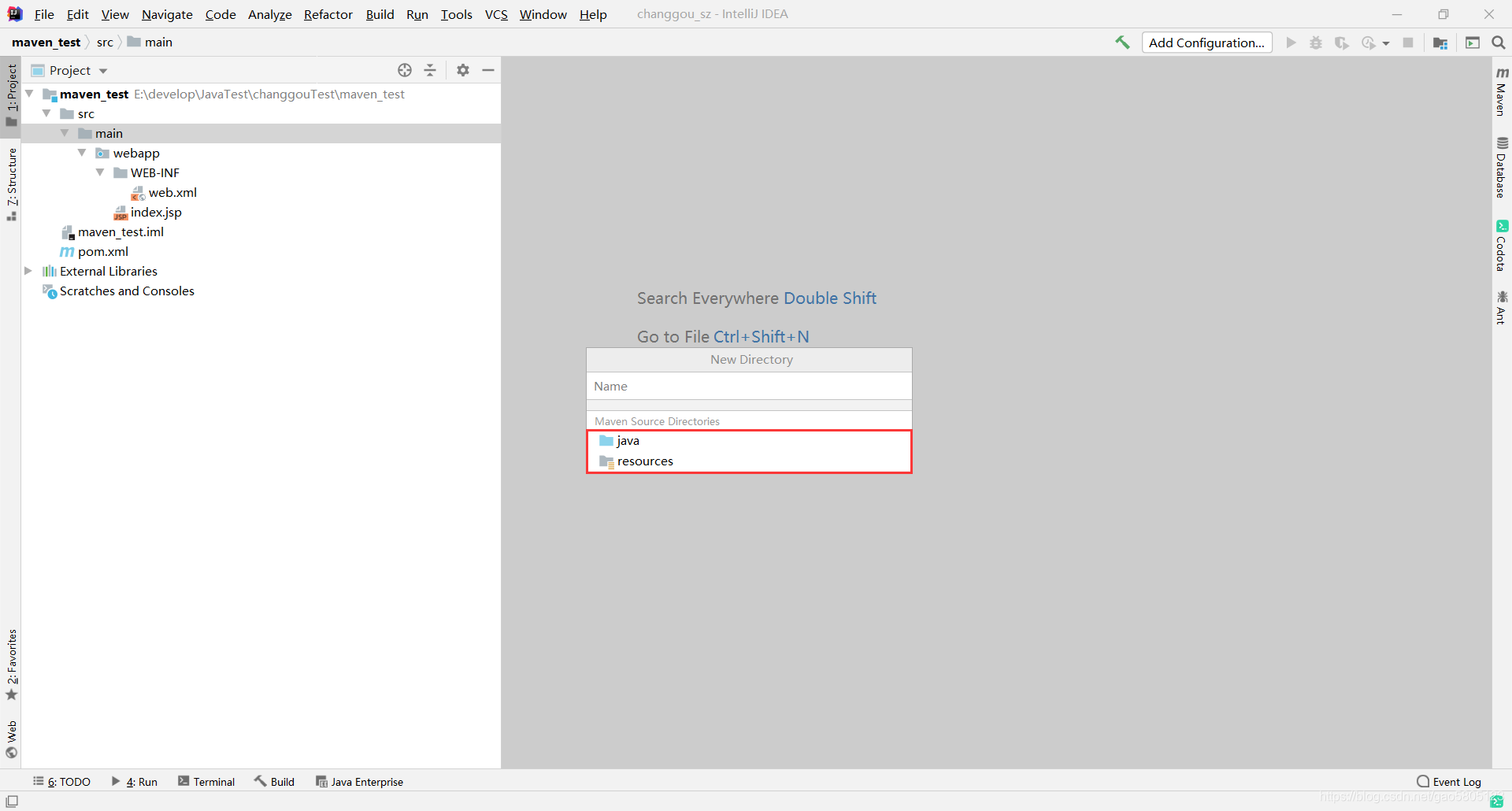This screenshot has height=811, width=1512.
Task: Open the Web side tab
Action: tap(11, 739)
